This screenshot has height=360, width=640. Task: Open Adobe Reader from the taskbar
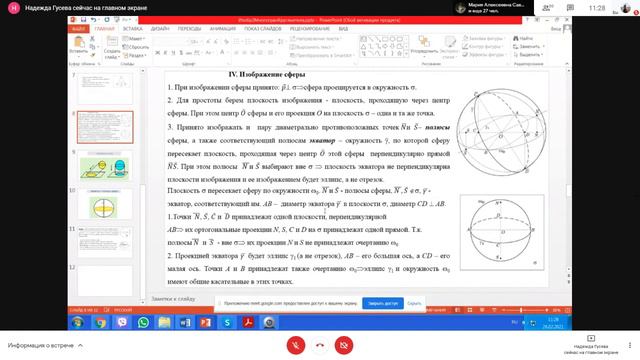point(248,322)
